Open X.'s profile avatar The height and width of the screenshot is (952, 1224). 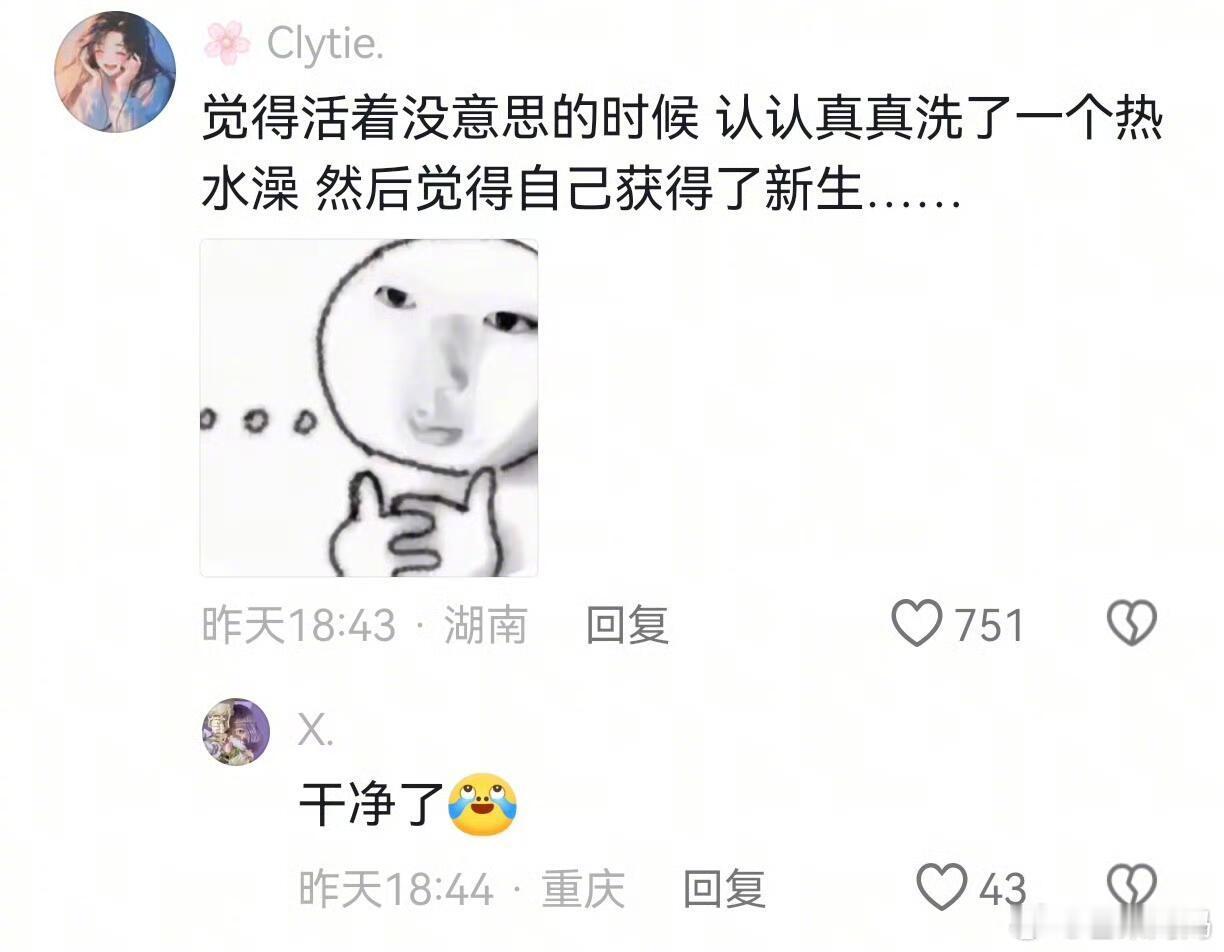pos(237,732)
